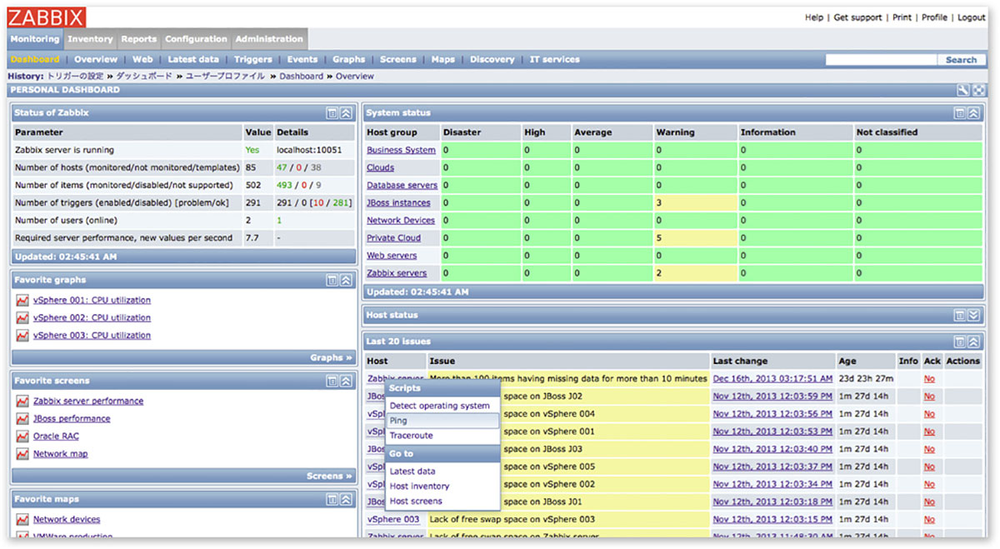This screenshot has height=549, width=1000.
Task: Collapse the Favorite maps widget
Action: coord(346,499)
